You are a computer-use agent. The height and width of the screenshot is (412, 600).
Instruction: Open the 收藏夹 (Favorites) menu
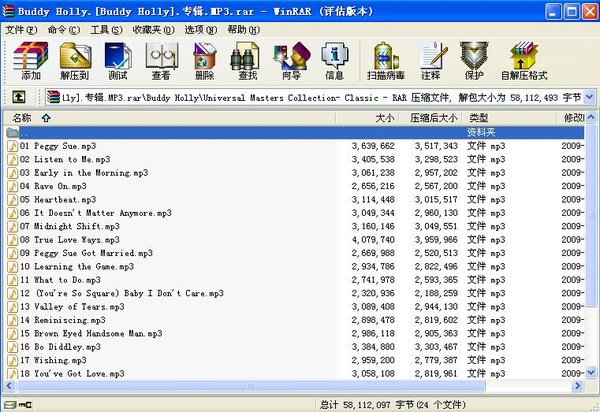(153, 30)
